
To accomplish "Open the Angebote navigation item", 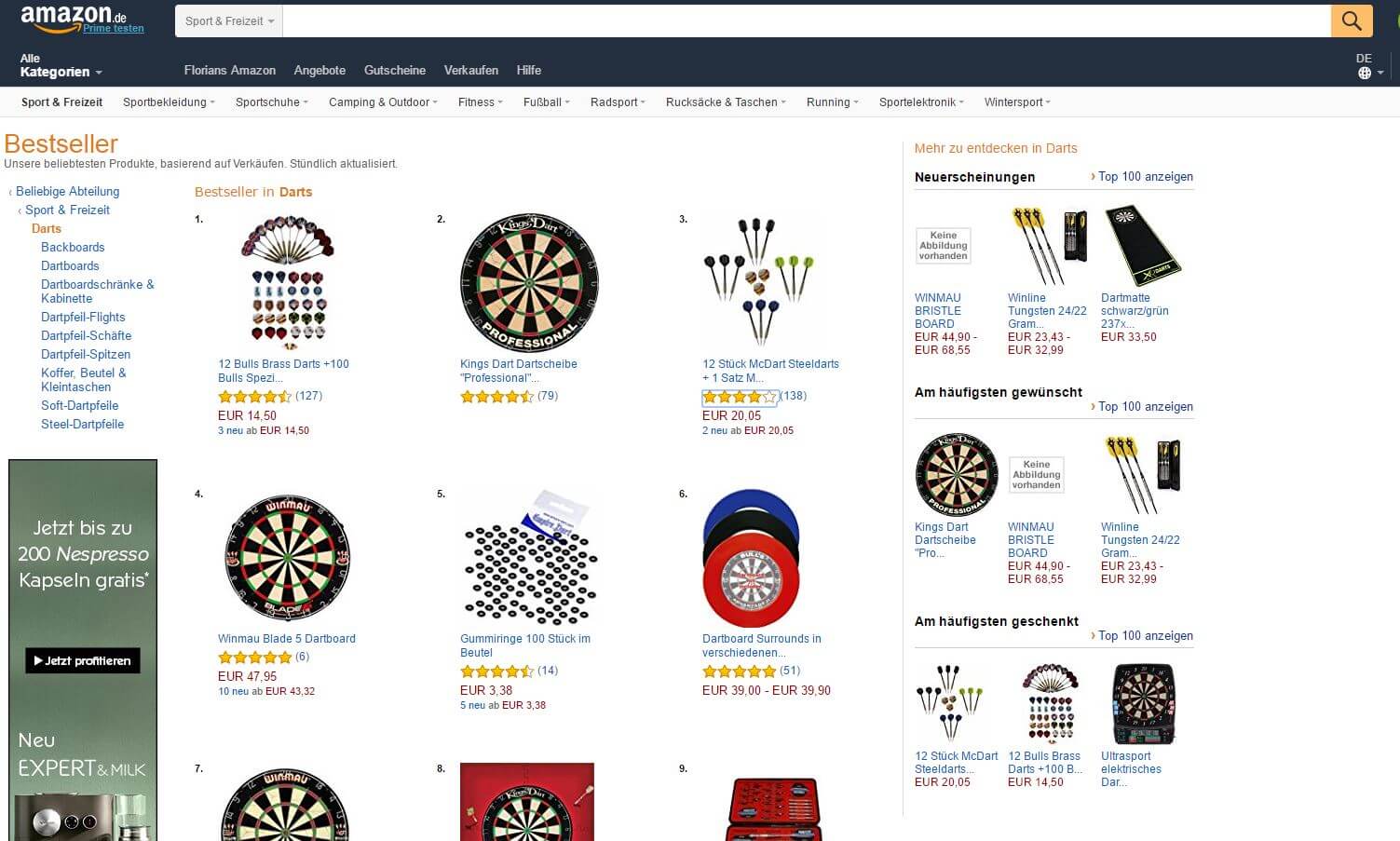I will click(x=319, y=70).
